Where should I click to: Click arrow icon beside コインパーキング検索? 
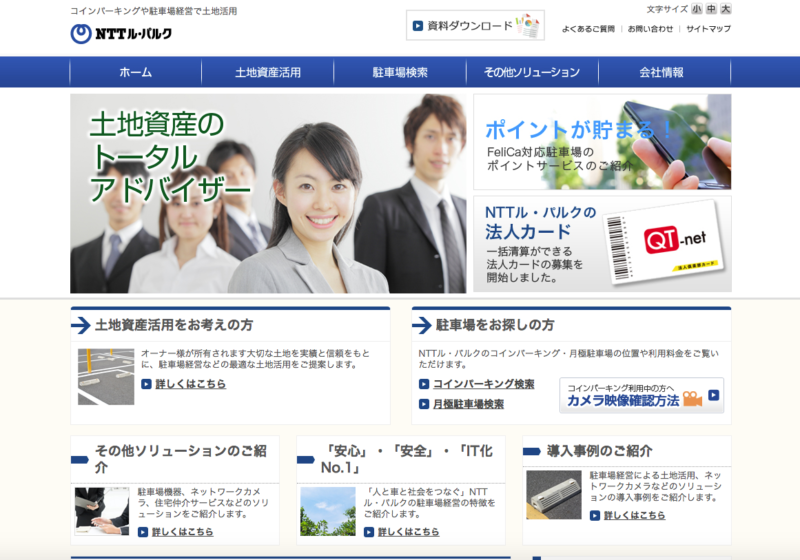click(x=424, y=384)
